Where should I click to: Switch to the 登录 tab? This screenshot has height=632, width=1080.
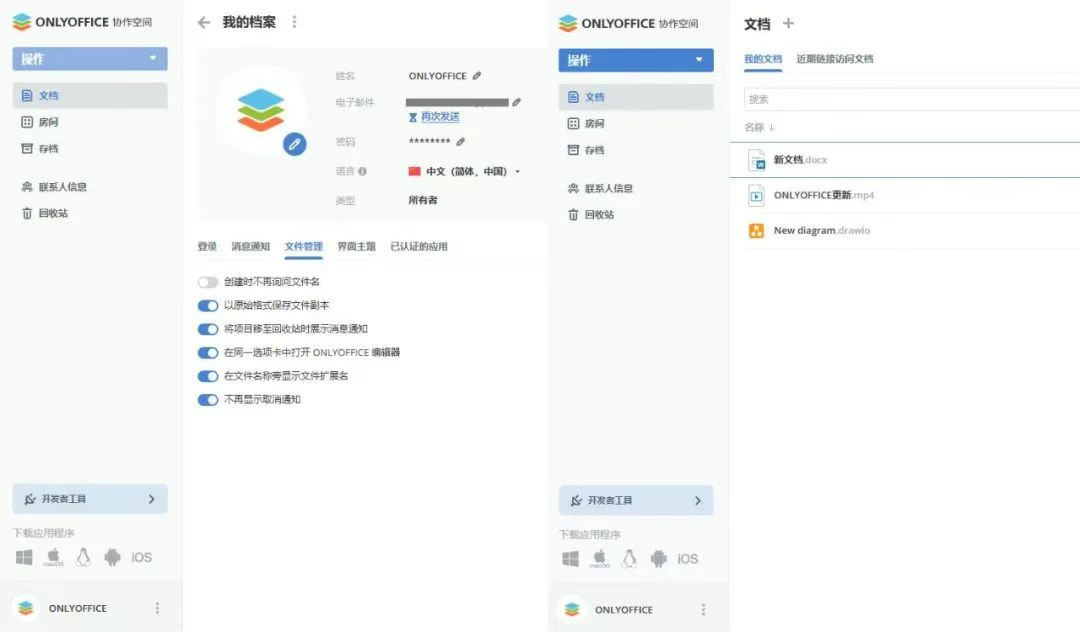coord(207,246)
